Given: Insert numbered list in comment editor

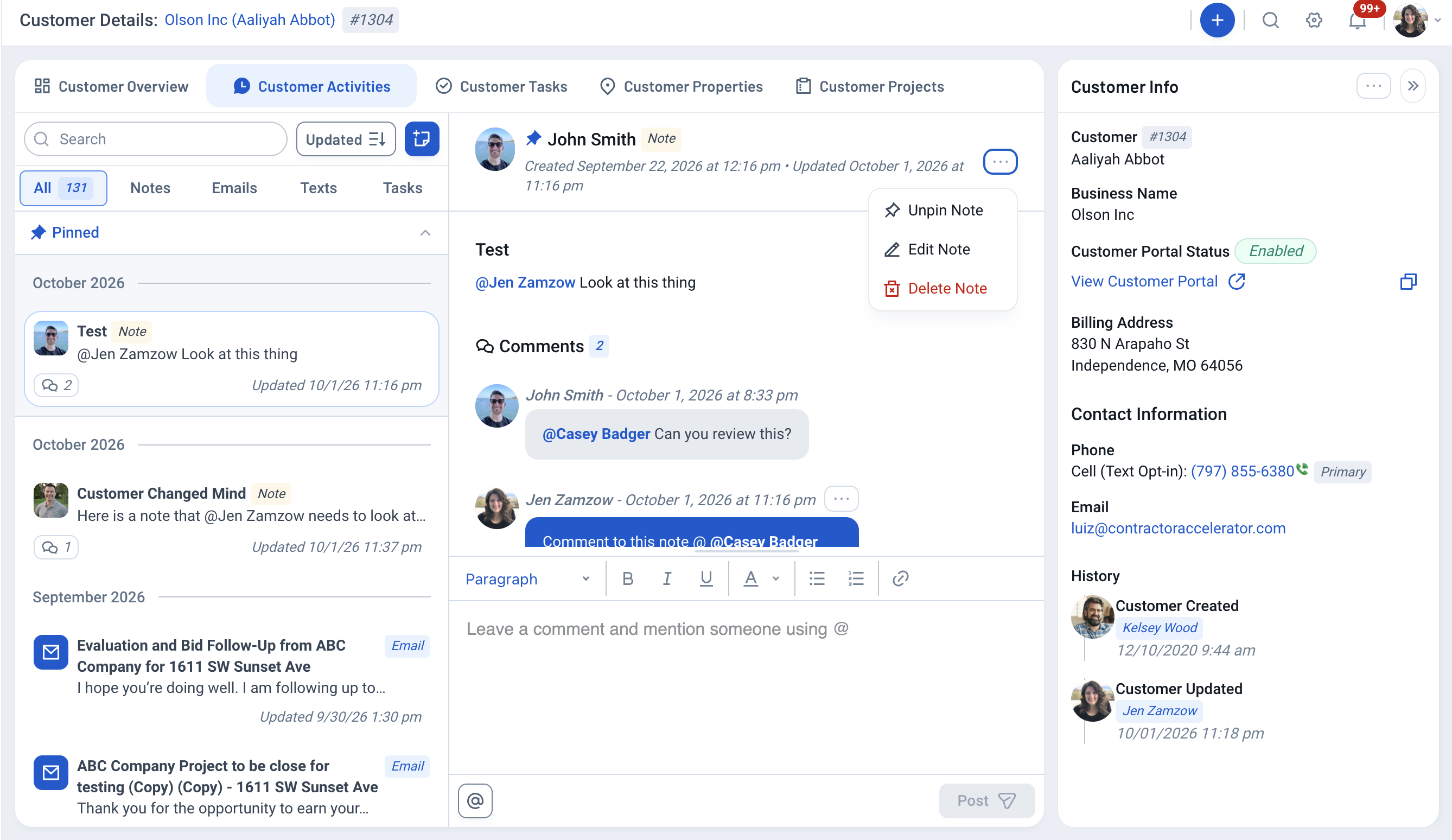Looking at the screenshot, I should coord(856,578).
